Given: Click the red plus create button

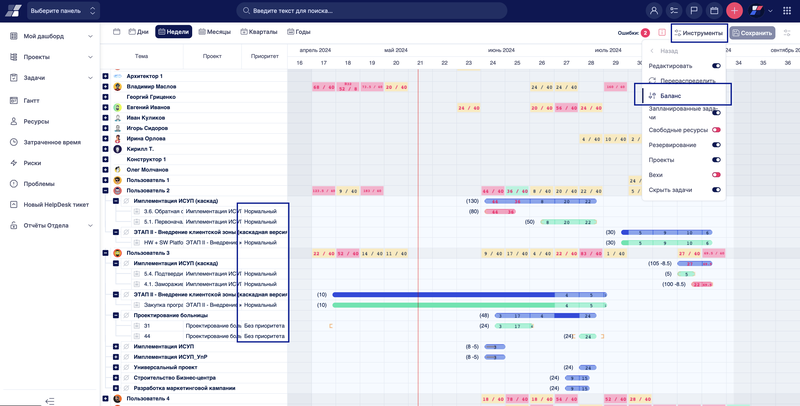Looking at the screenshot, I should 734,11.
